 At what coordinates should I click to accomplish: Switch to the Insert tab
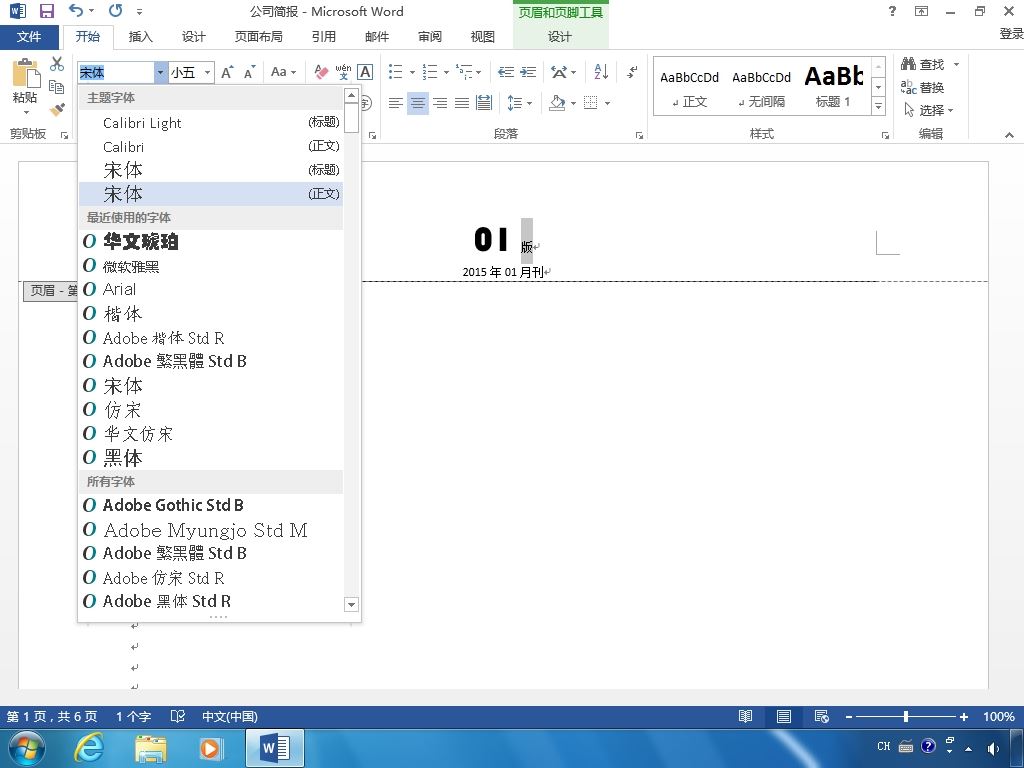[140, 37]
